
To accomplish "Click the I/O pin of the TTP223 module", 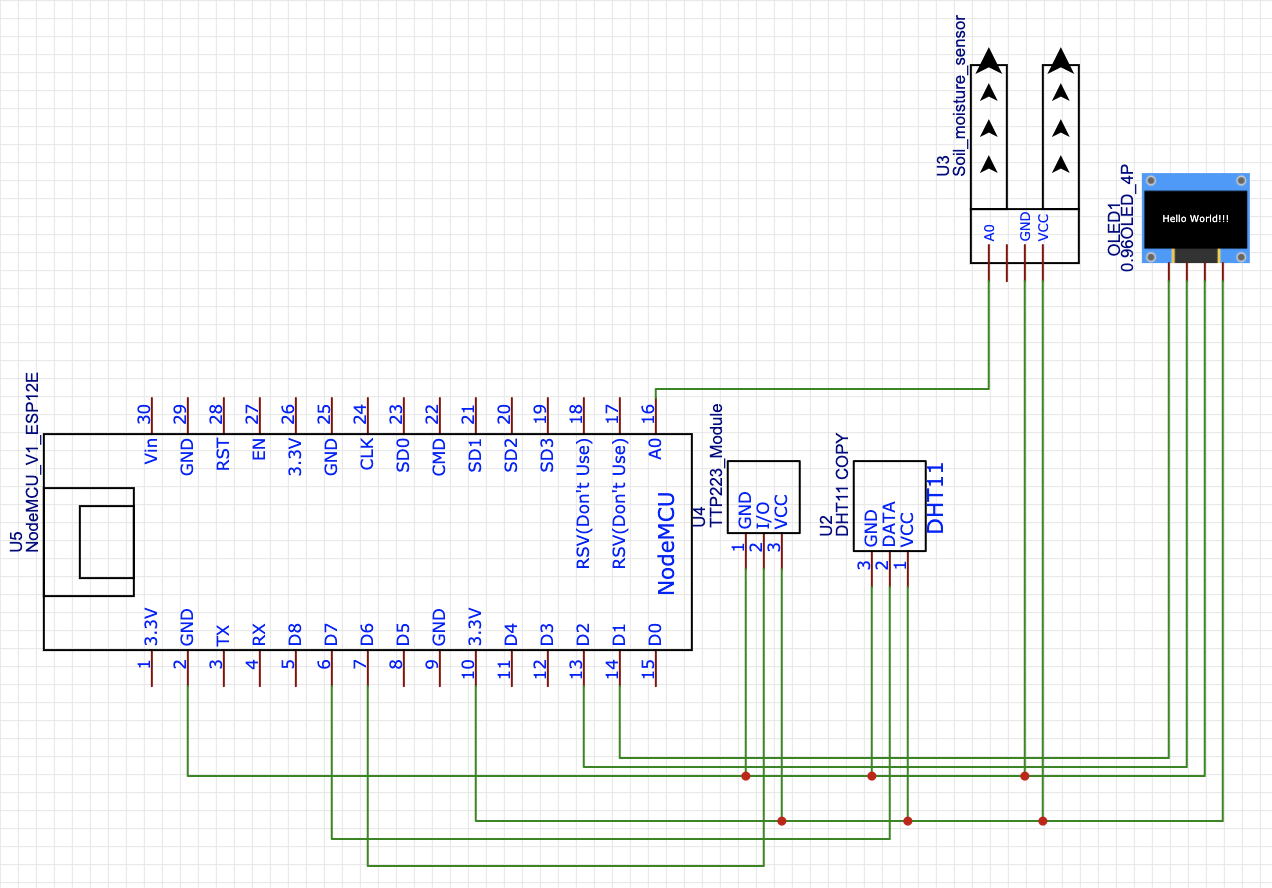I will click(x=761, y=515).
